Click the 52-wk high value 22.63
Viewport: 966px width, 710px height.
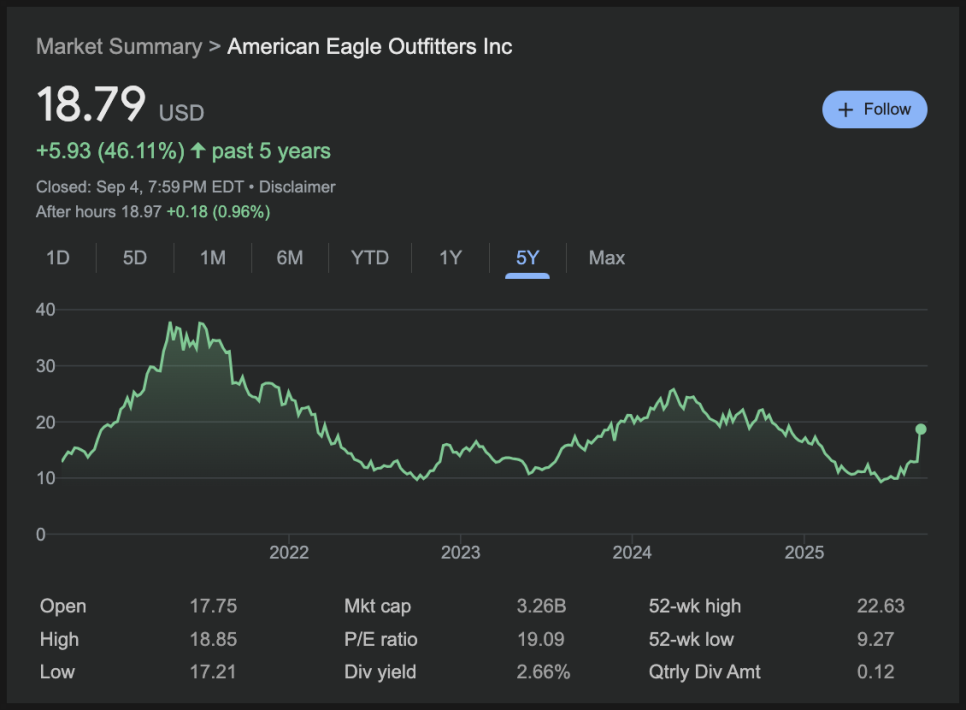tap(880, 606)
